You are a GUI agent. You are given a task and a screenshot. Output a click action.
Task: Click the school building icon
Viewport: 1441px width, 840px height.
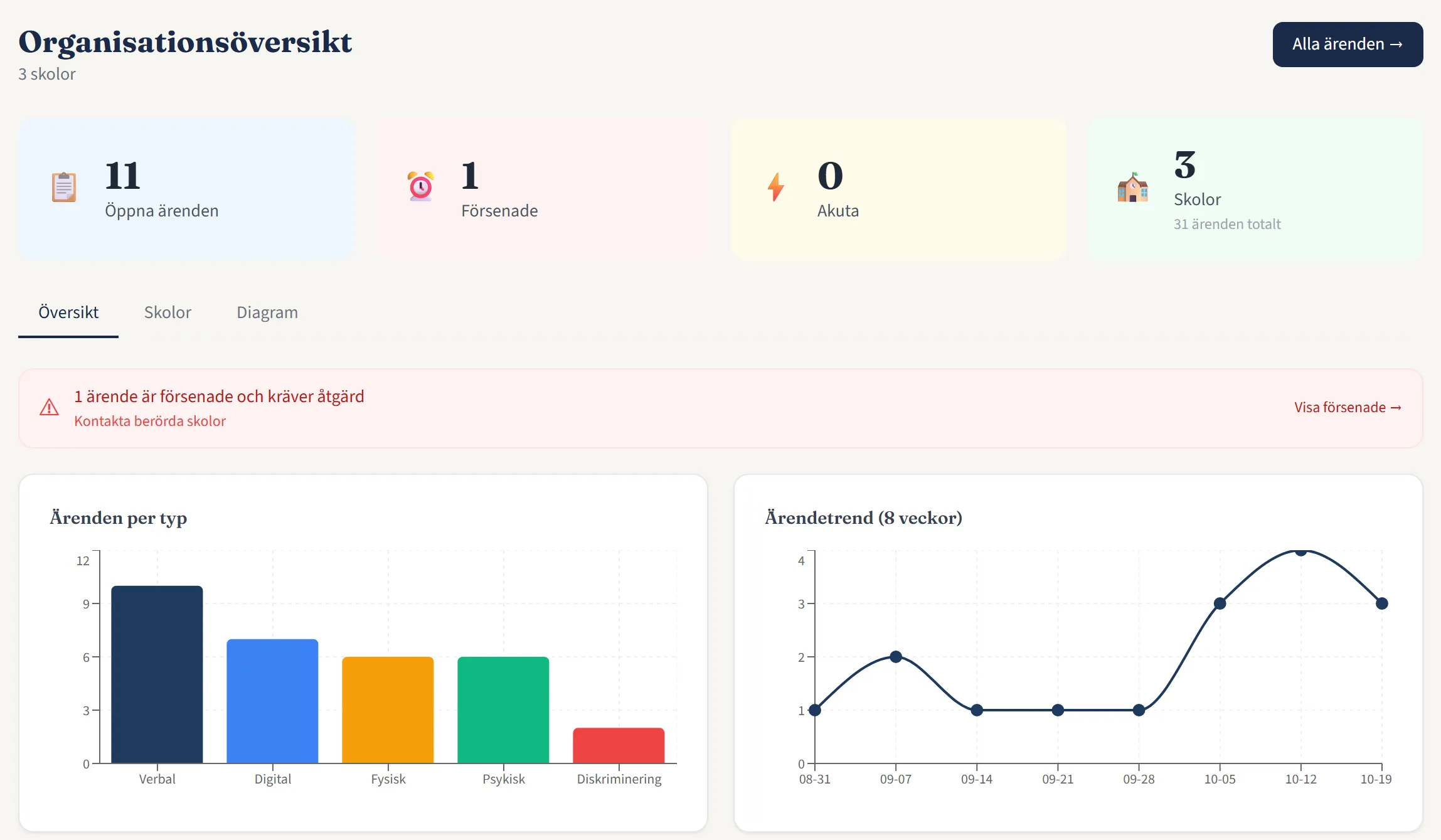click(x=1133, y=187)
